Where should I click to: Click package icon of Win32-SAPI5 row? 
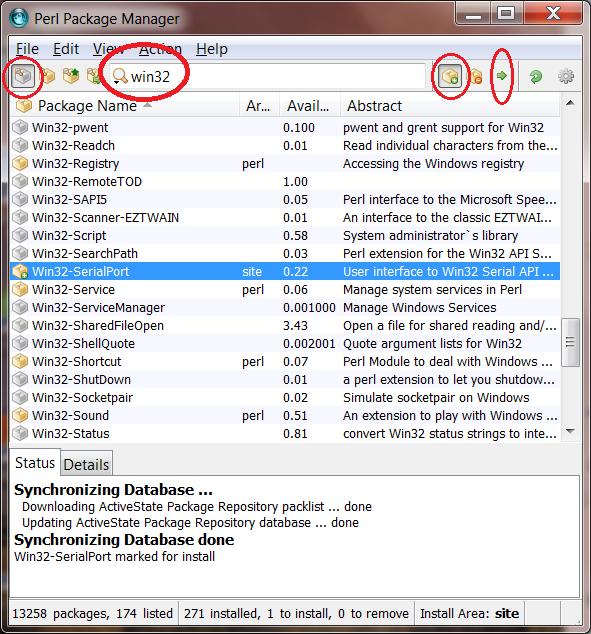[19, 199]
